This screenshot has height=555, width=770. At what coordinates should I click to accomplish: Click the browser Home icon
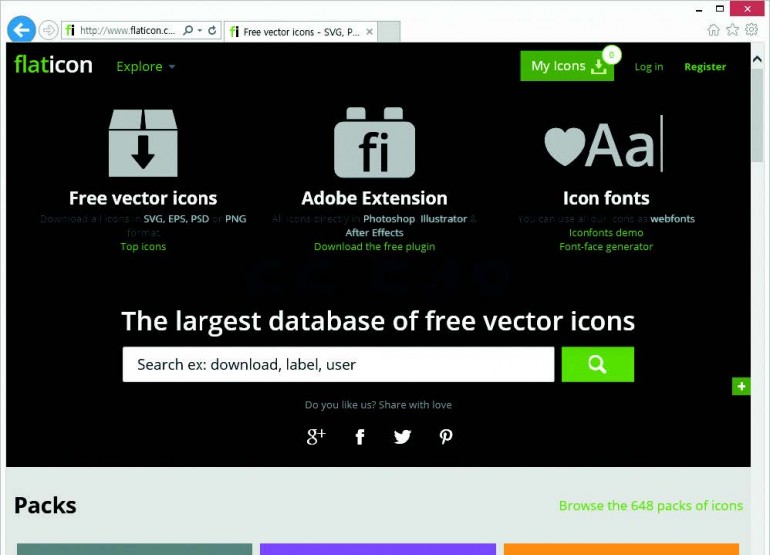(x=713, y=30)
